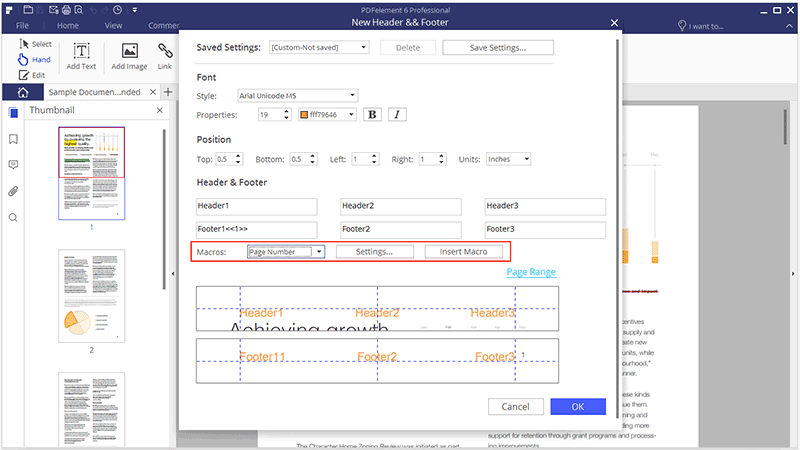Open the File menu
The height and width of the screenshot is (450, 800).
pos(23,24)
